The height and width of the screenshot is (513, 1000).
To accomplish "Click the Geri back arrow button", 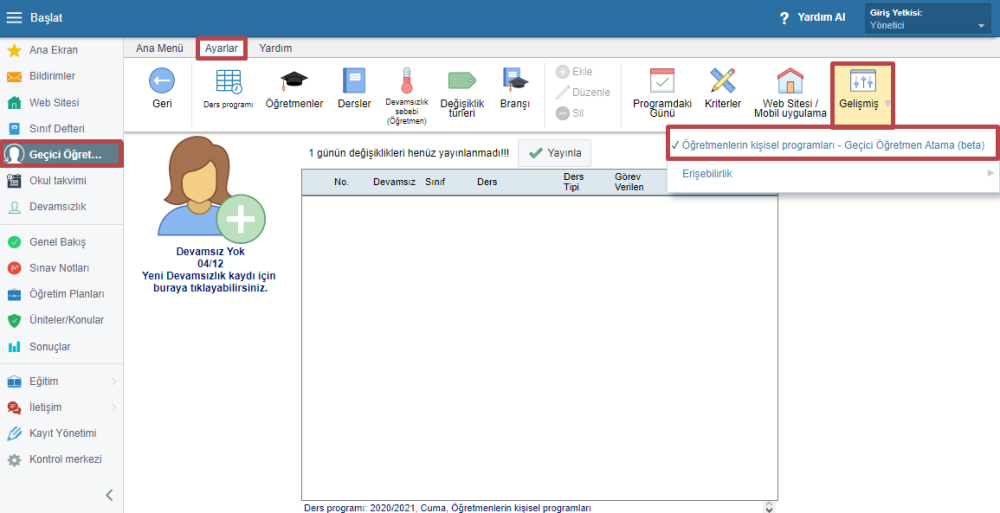I will pyautogui.click(x=162, y=89).
